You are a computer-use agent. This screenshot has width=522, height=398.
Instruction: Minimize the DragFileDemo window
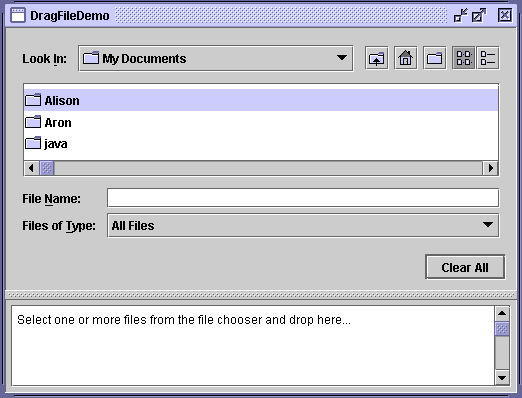click(x=461, y=15)
